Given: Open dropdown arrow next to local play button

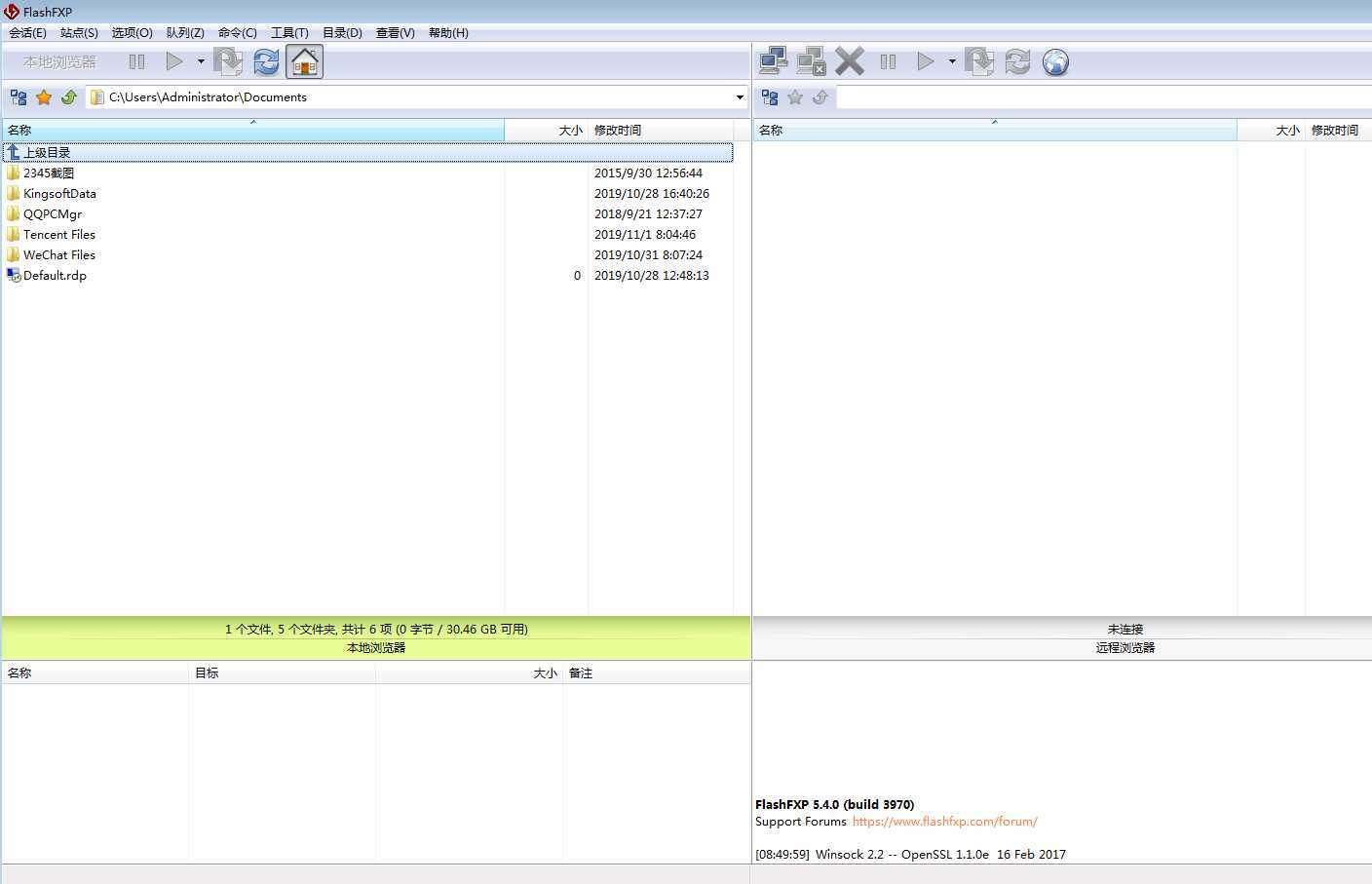Looking at the screenshot, I should (201, 61).
